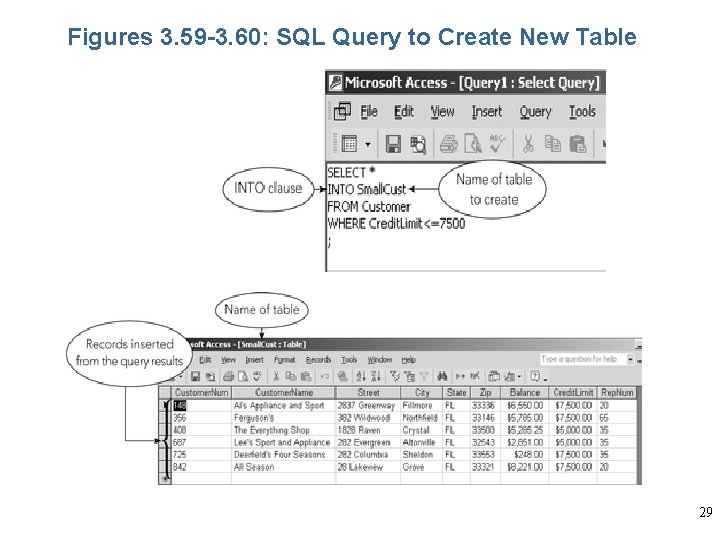720x540 pixels.
Task: Click the query control icon left of File menu
Action: tap(342, 111)
